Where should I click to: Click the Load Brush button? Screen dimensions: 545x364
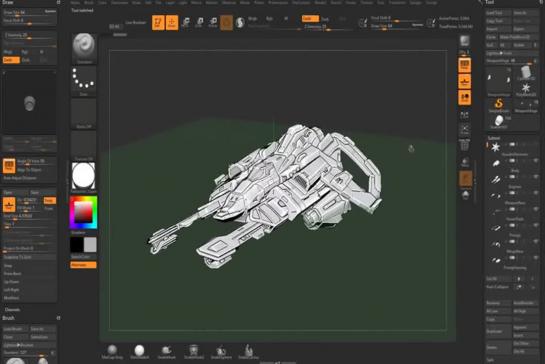point(15,329)
